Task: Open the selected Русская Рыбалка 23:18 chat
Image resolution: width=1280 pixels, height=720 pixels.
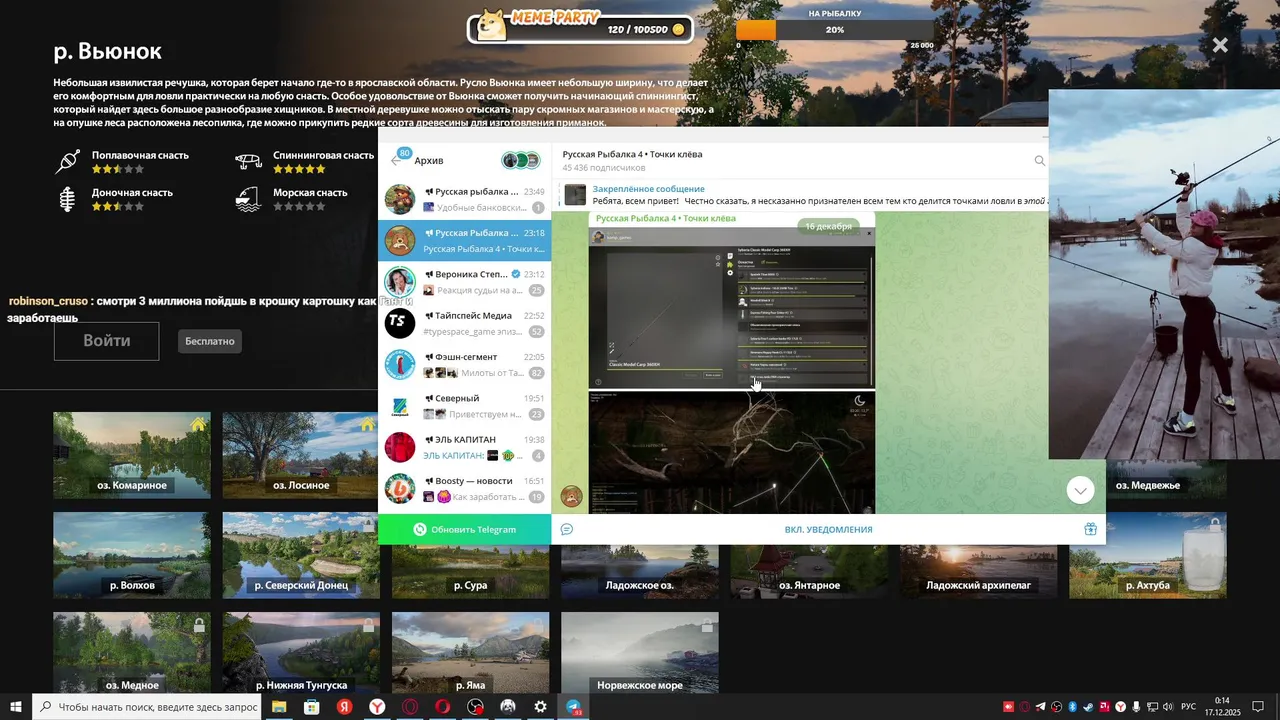Action: tap(464, 240)
